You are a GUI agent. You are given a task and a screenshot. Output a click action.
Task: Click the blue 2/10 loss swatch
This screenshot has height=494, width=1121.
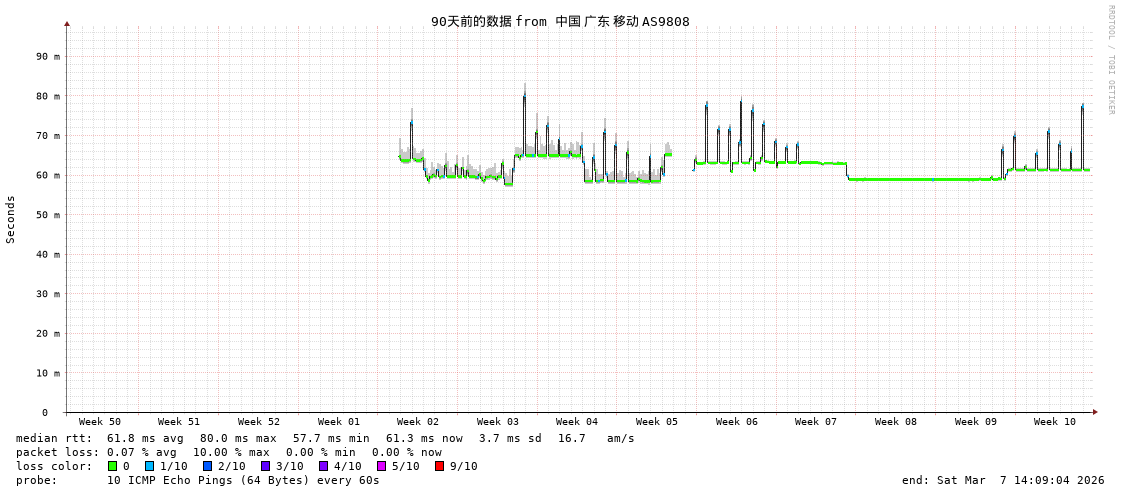[x=207, y=466]
